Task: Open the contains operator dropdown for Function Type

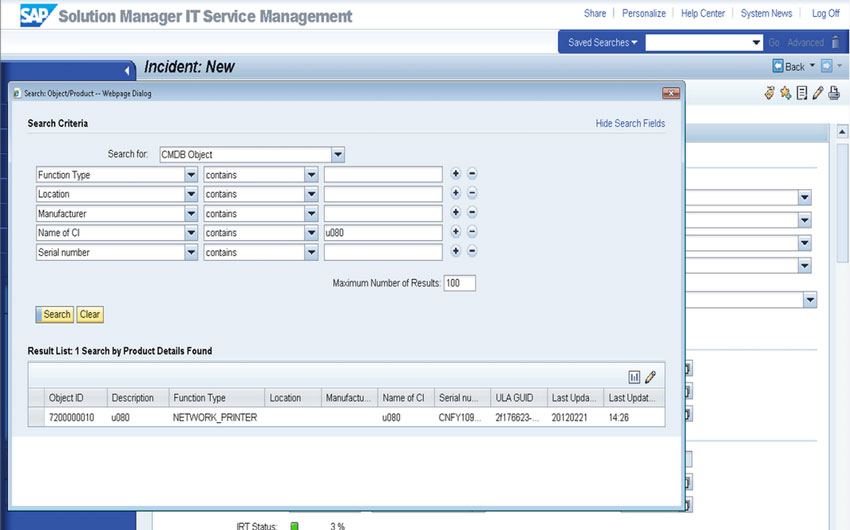Action: pos(311,175)
